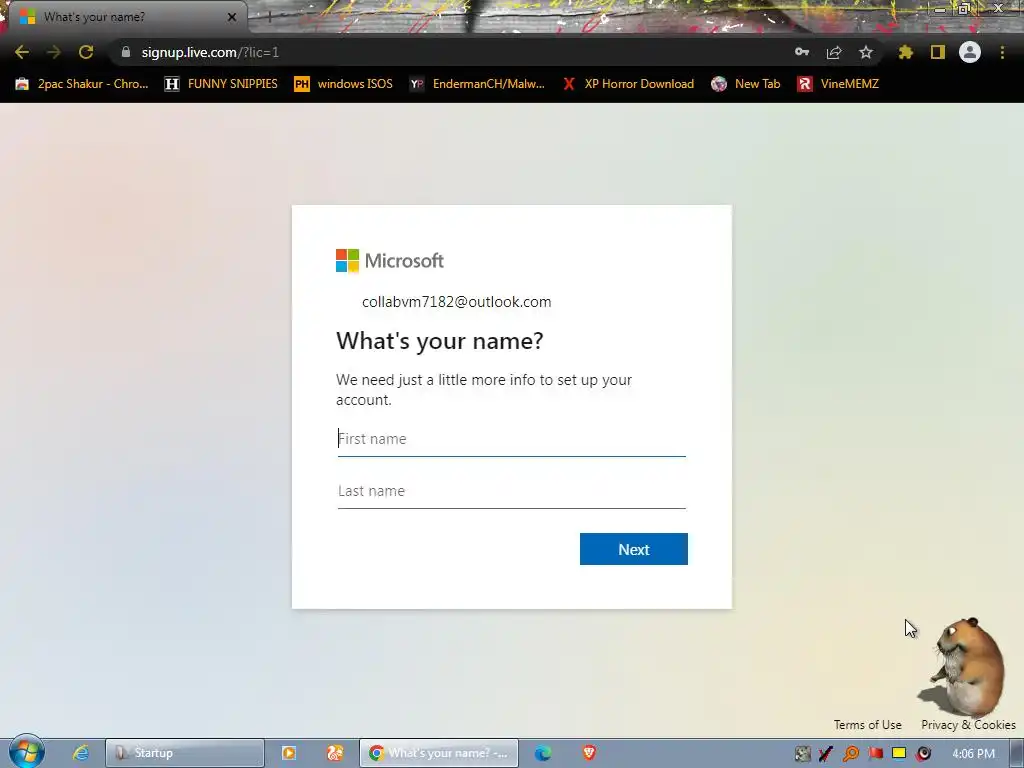1024x768 pixels.
Task: Focus the First name field
Action: [511, 439]
